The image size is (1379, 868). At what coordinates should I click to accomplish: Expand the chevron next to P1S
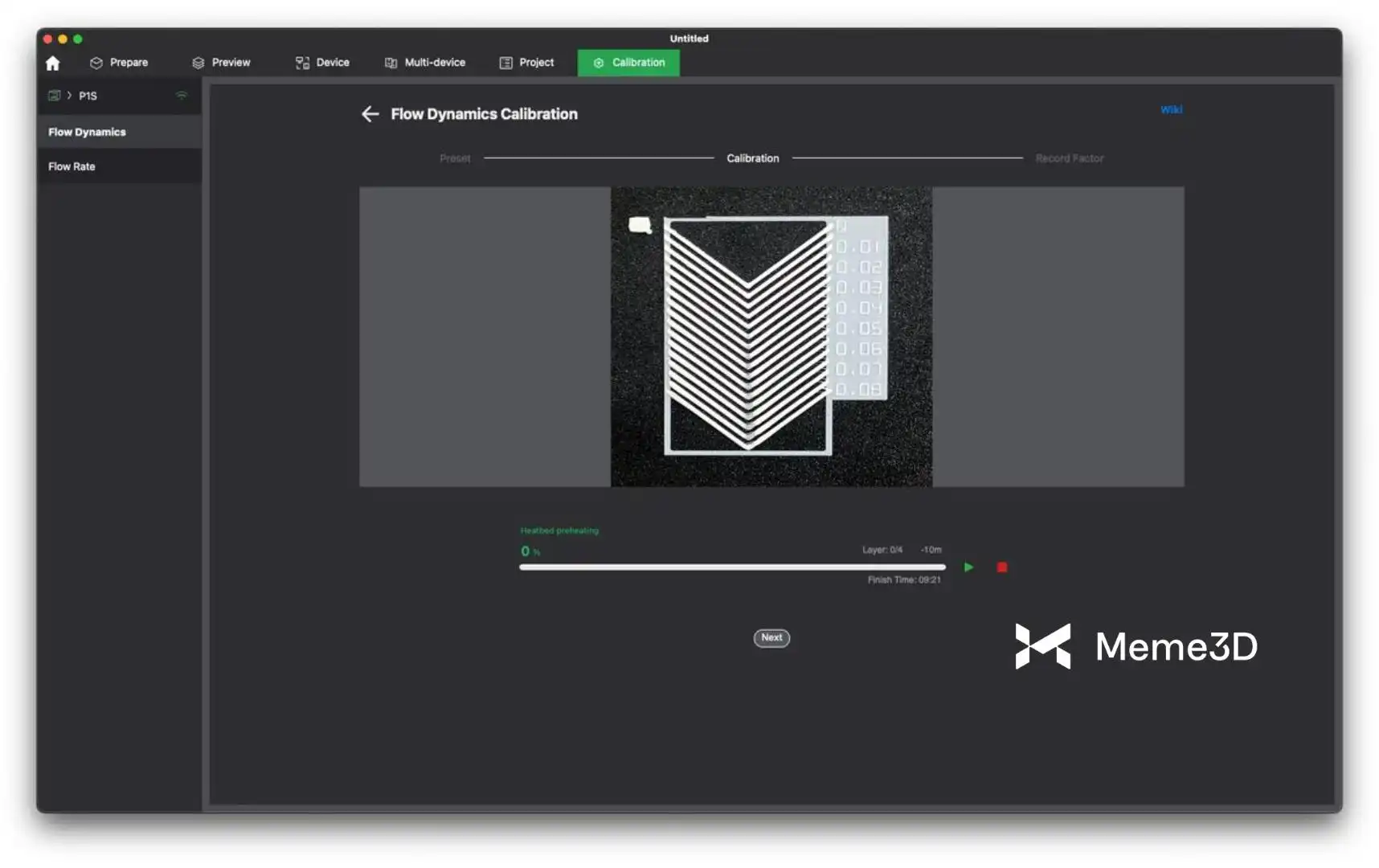pos(70,96)
